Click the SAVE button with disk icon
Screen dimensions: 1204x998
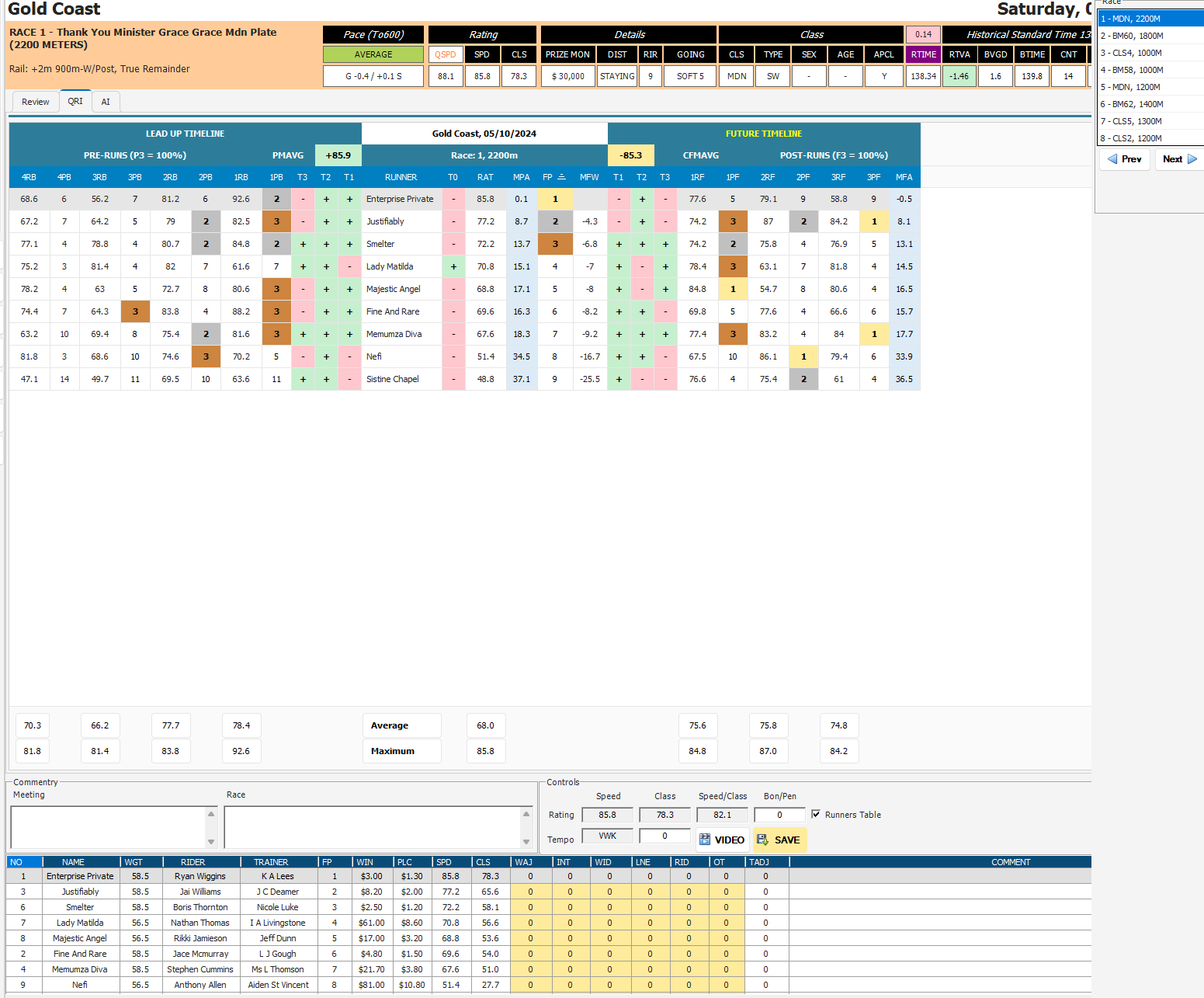pyautogui.click(x=779, y=840)
